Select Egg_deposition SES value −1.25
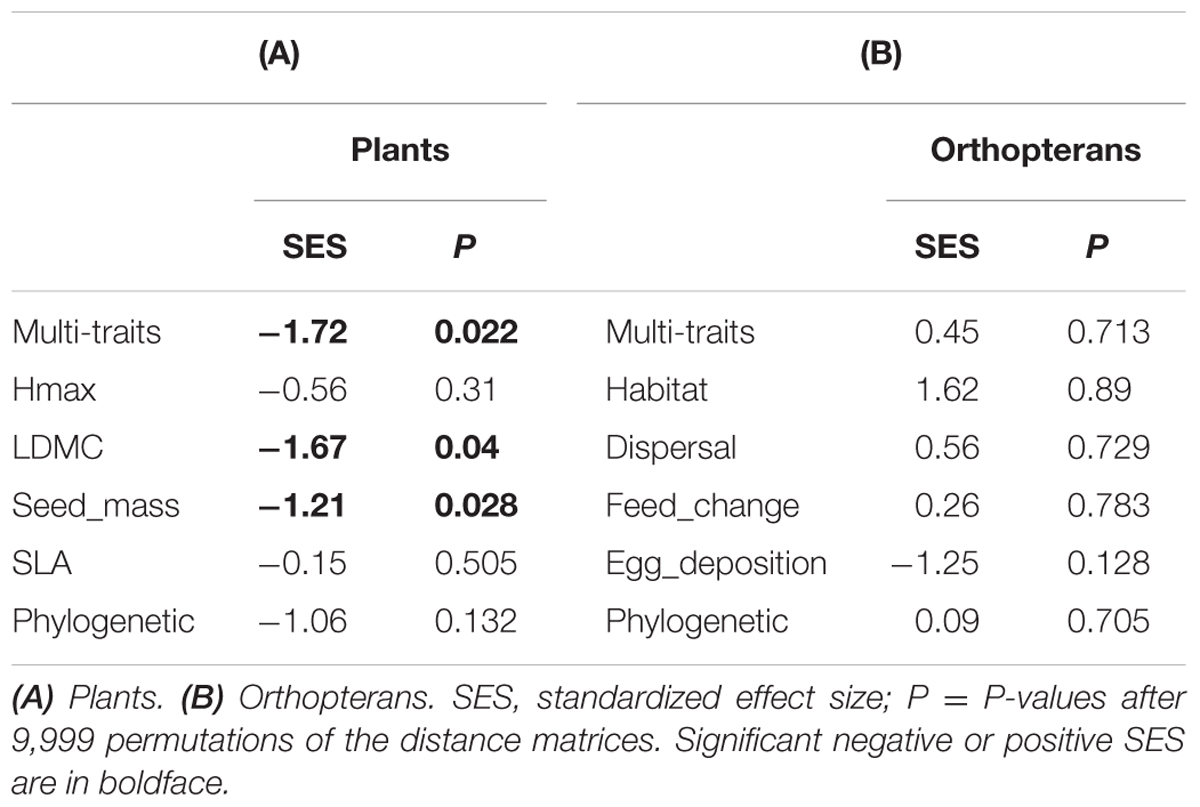Viewport: 1200px width, 807px height. click(x=933, y=563)
